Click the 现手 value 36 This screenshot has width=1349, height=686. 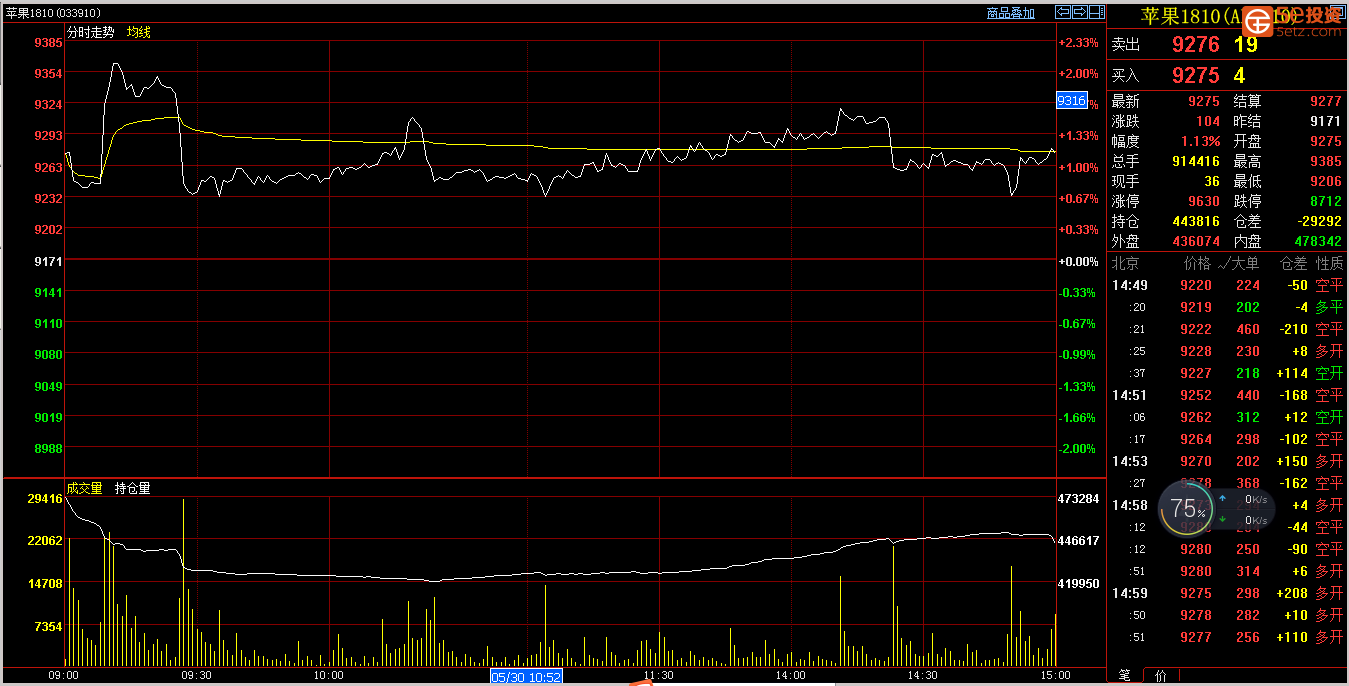pyautogui.click(x=1212, y=181)
